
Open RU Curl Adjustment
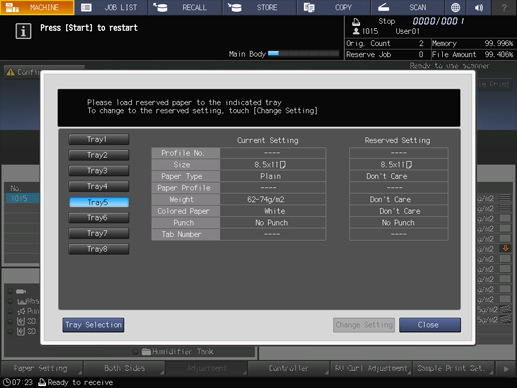tap(371, 368)
